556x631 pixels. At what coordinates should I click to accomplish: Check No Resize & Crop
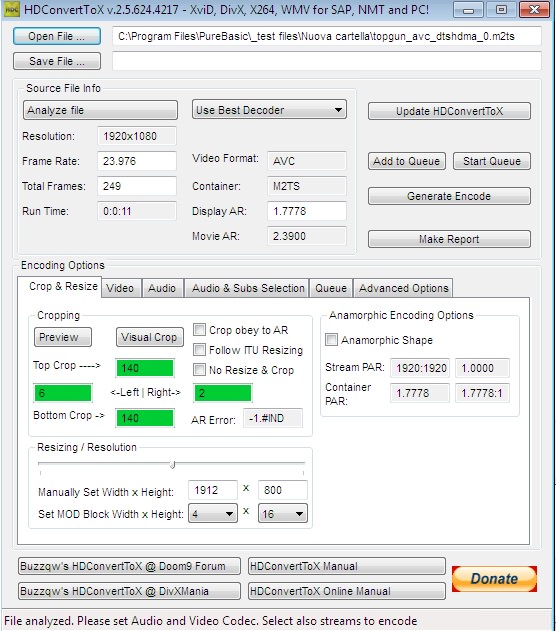(200, 369)
